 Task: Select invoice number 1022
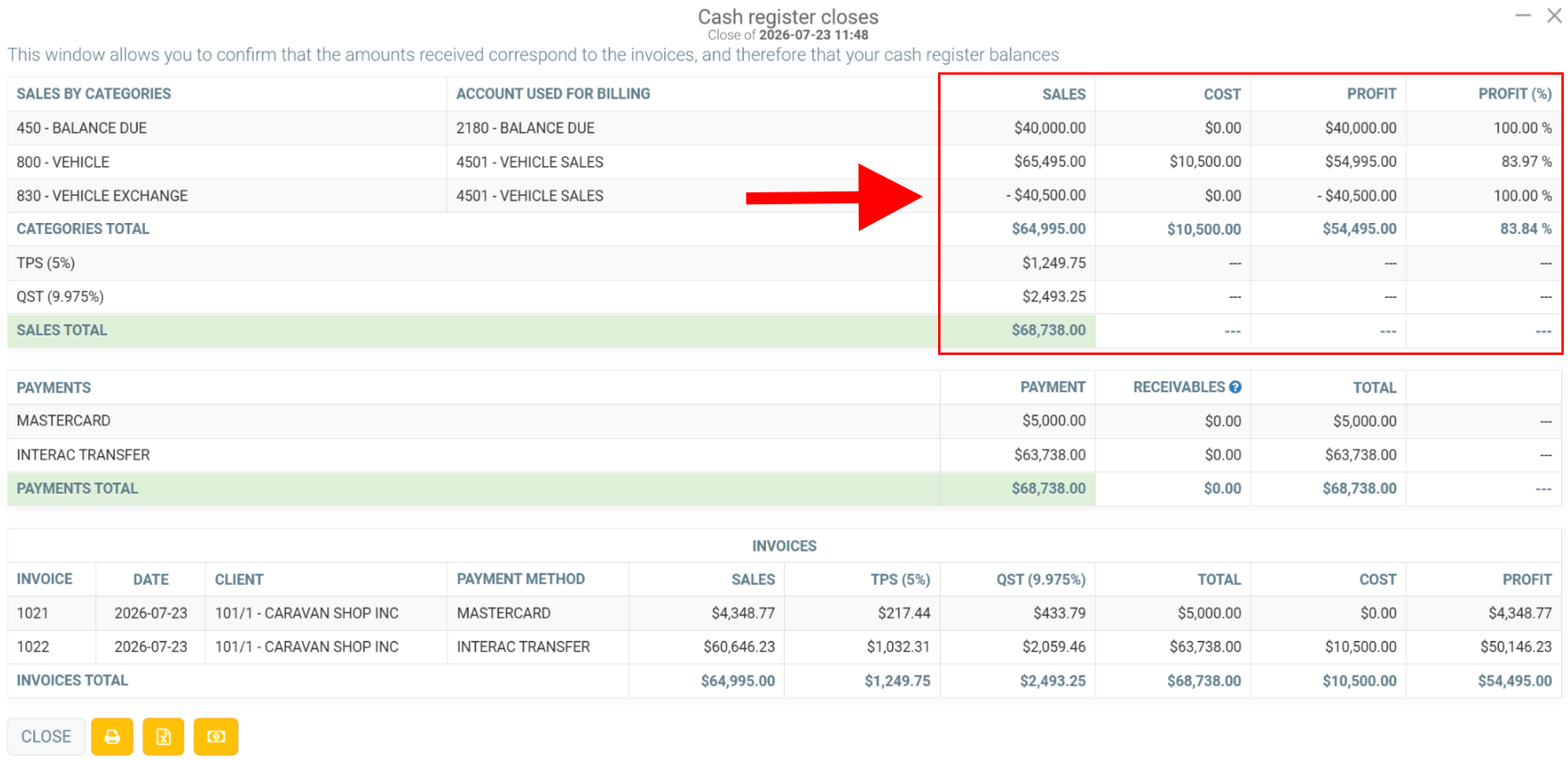coord(33,647)
